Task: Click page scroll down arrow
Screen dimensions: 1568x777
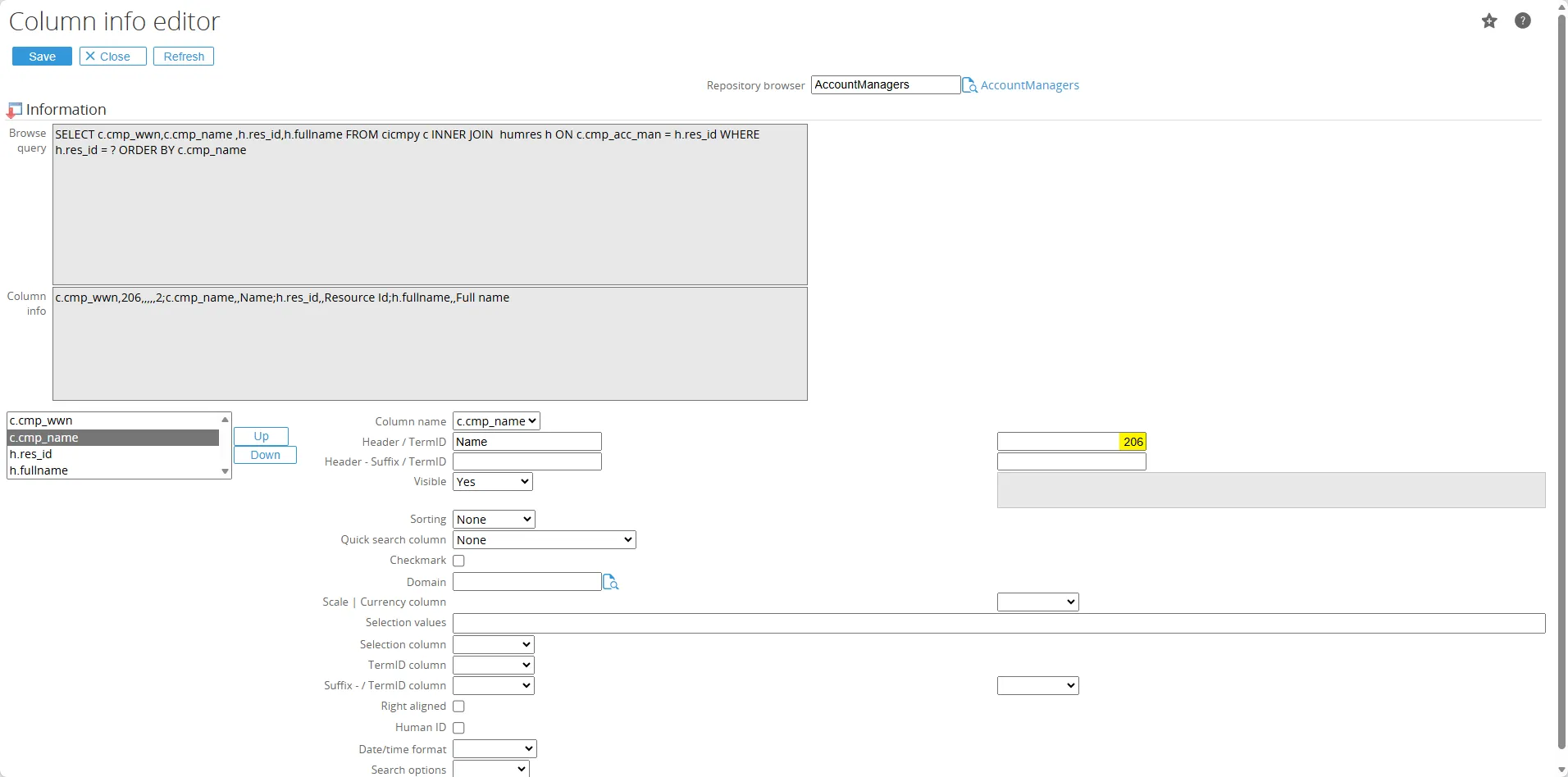Action: 1561,770
